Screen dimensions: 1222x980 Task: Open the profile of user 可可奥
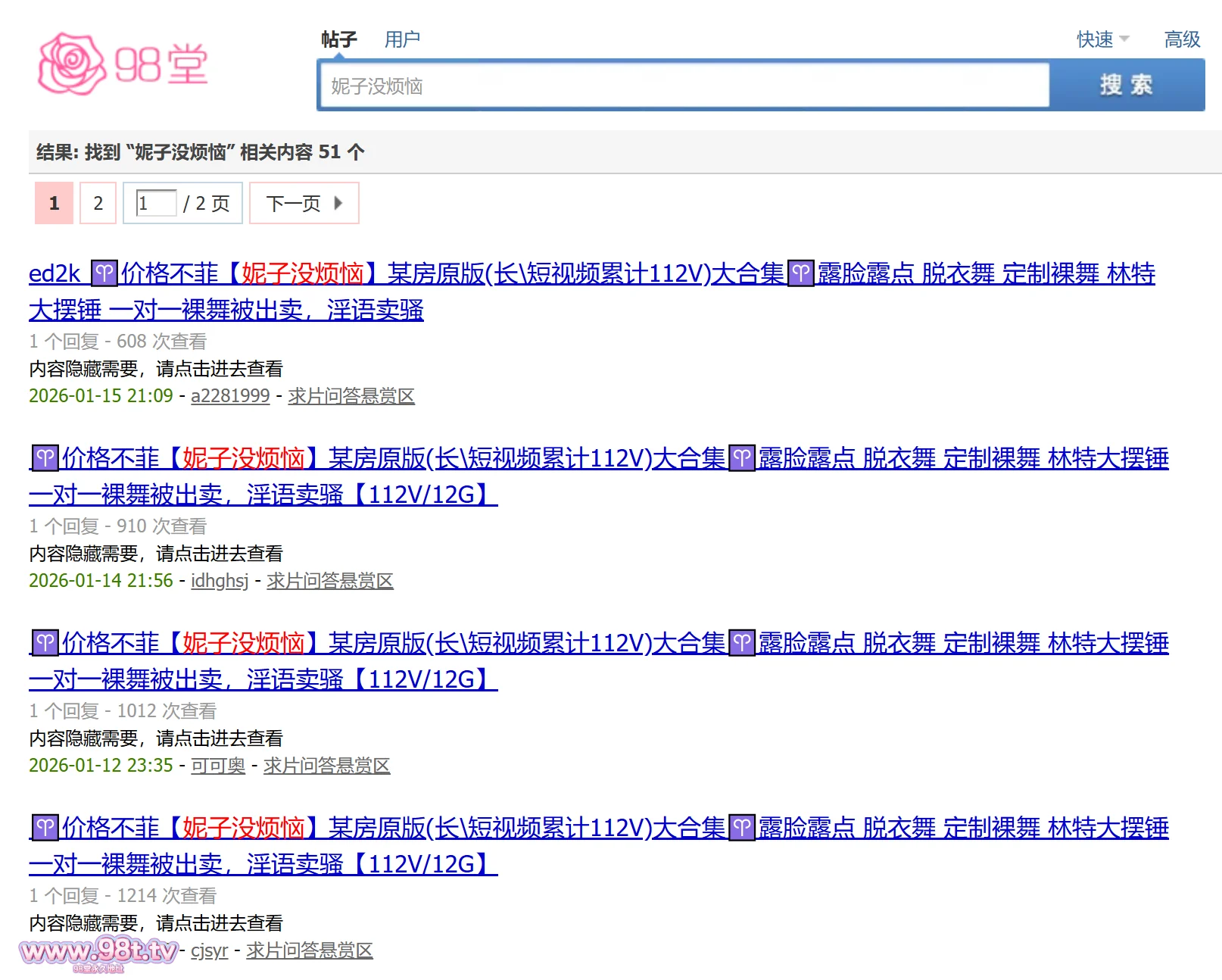(218, 766)
